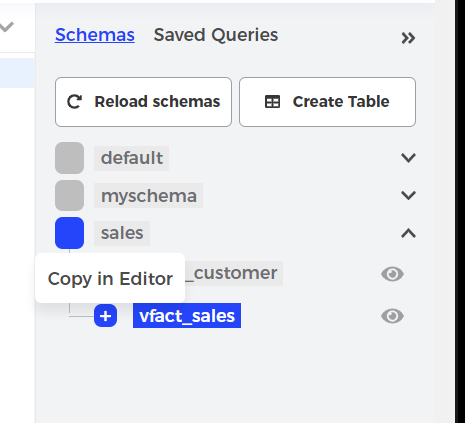Click the circular arrow reload icon

(74, 102)
